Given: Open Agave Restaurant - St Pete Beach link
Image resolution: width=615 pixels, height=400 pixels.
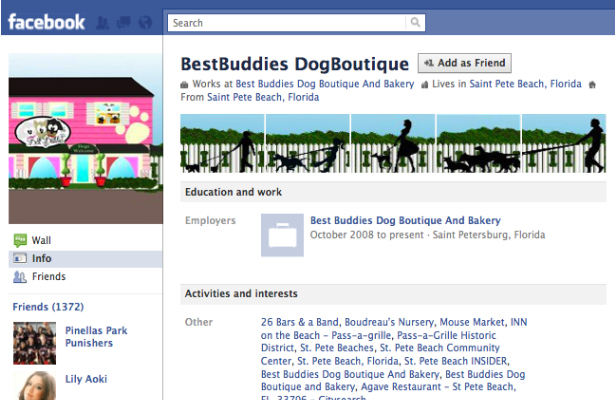Looking at the screenshot, I should click(x=438, y=387).
